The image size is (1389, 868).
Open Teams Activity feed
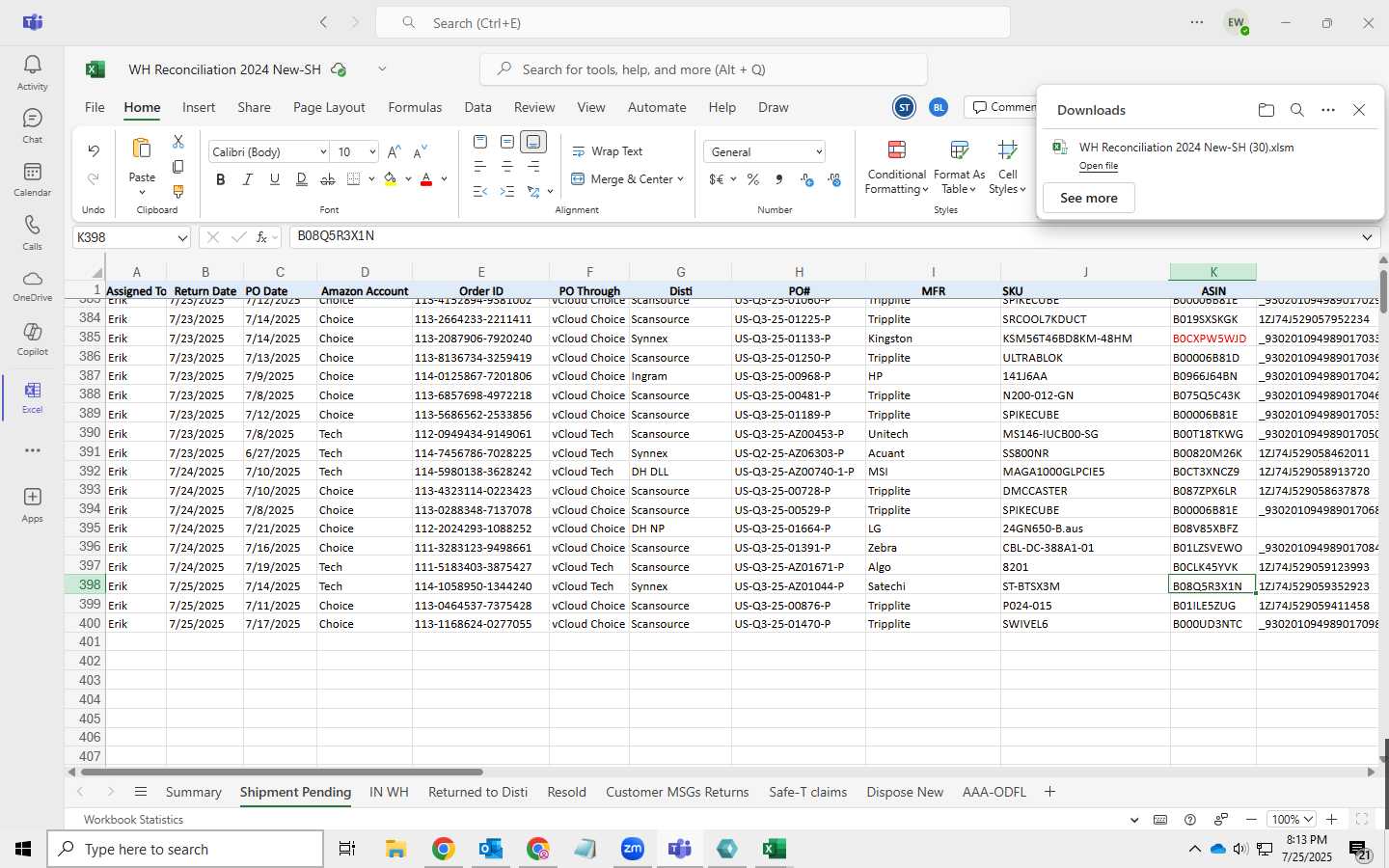coord(32,72)
